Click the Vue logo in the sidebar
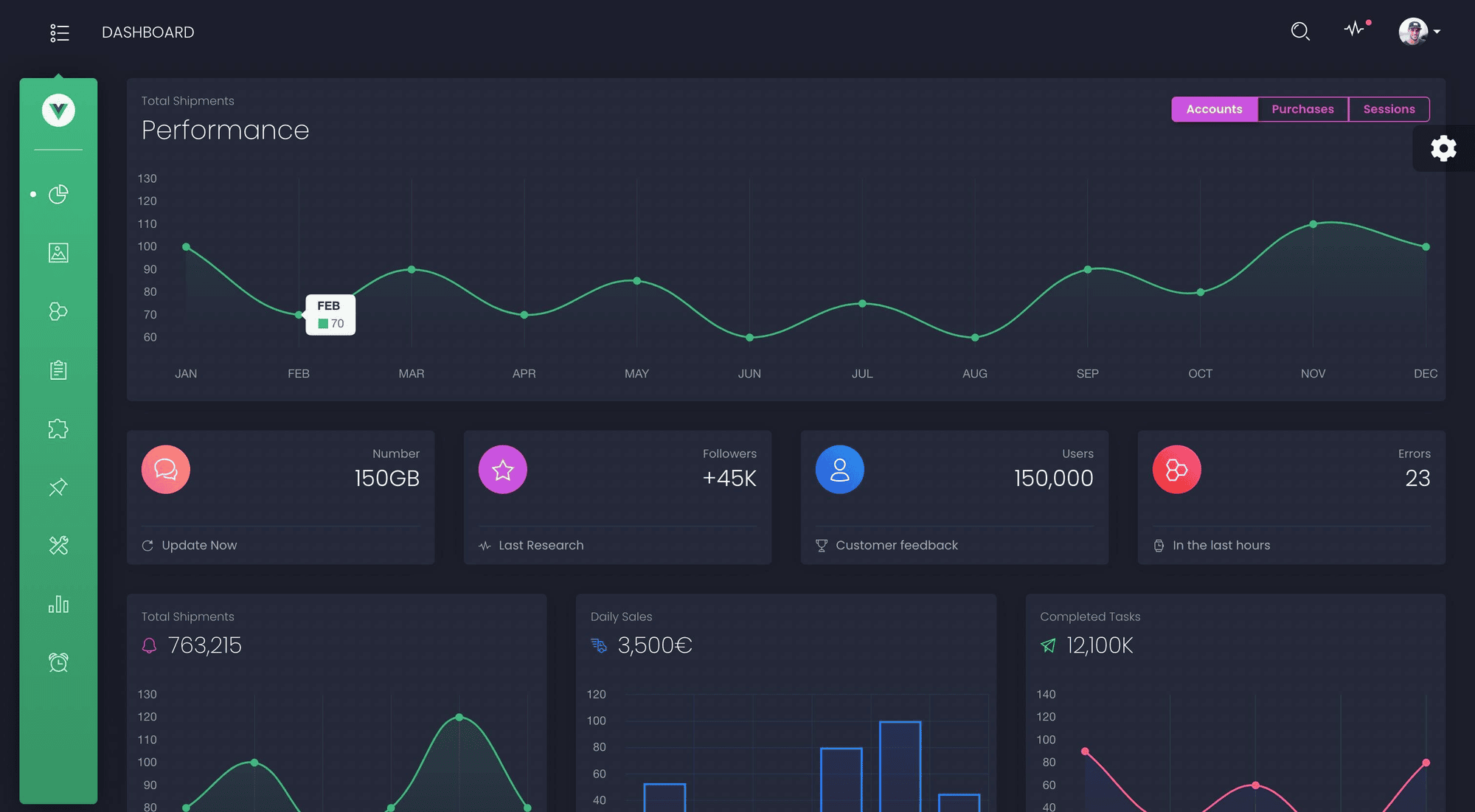Screen dimensions: 1475x812 coord(58,111)
